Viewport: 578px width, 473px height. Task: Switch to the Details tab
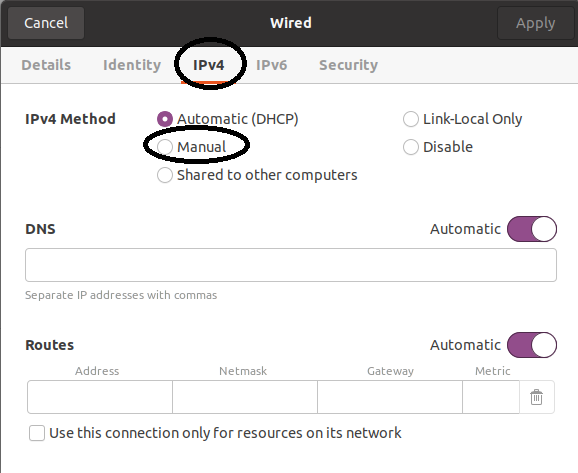(46, 65)
